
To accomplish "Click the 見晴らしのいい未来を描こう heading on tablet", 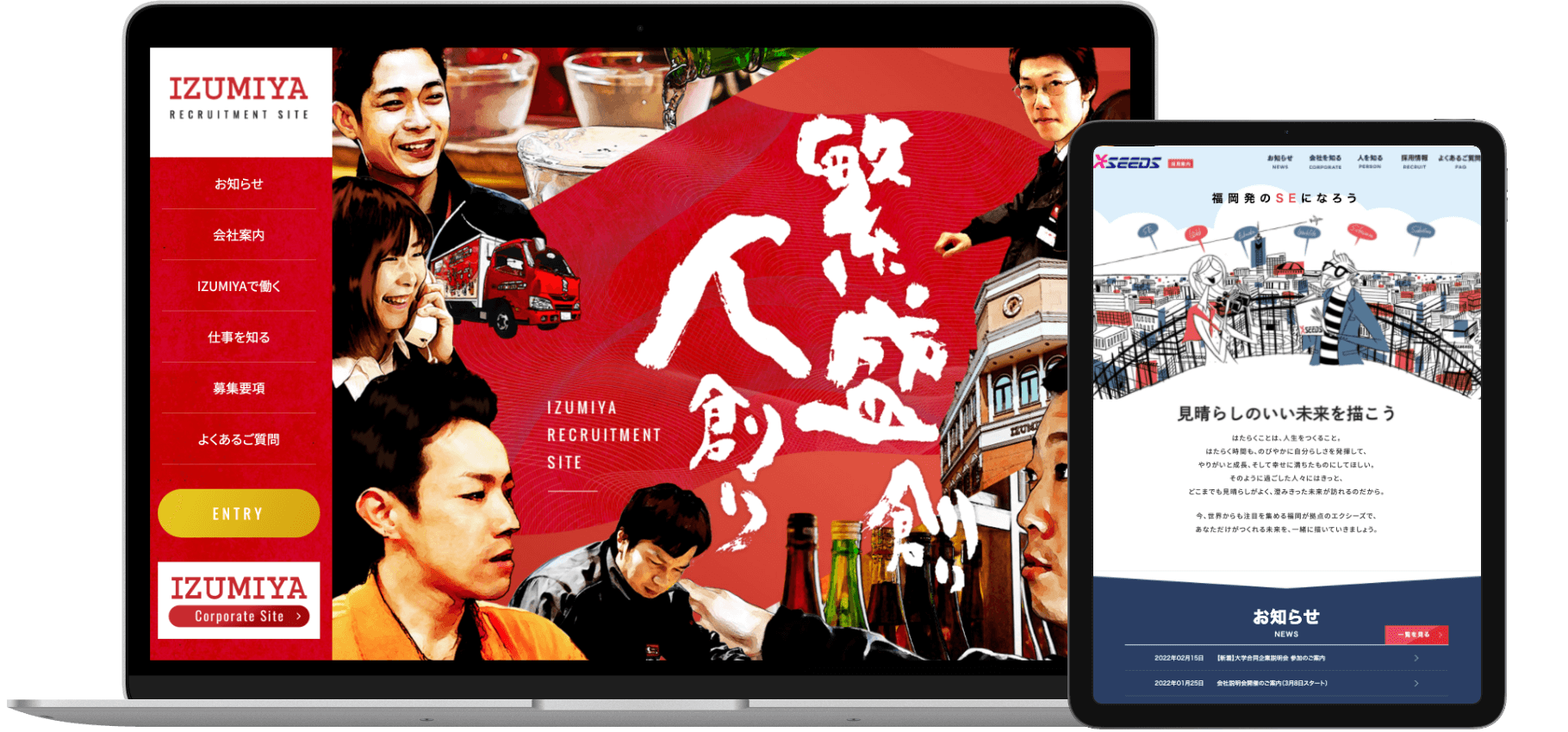I will coord(1286,413).
